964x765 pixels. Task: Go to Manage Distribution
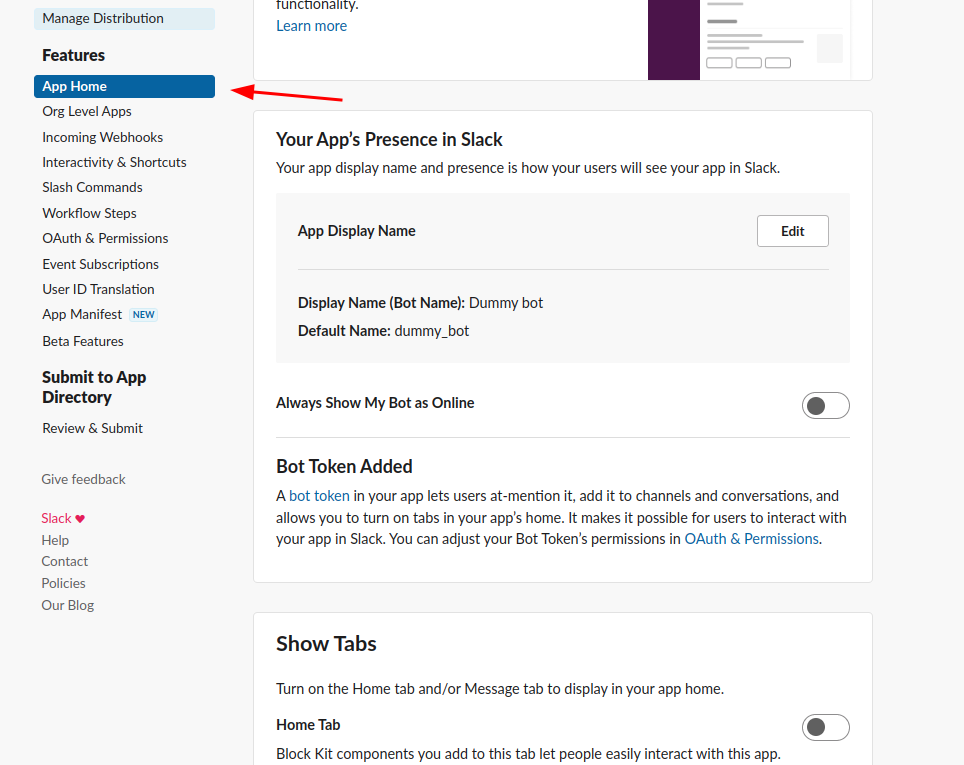(x=103, y=18)
